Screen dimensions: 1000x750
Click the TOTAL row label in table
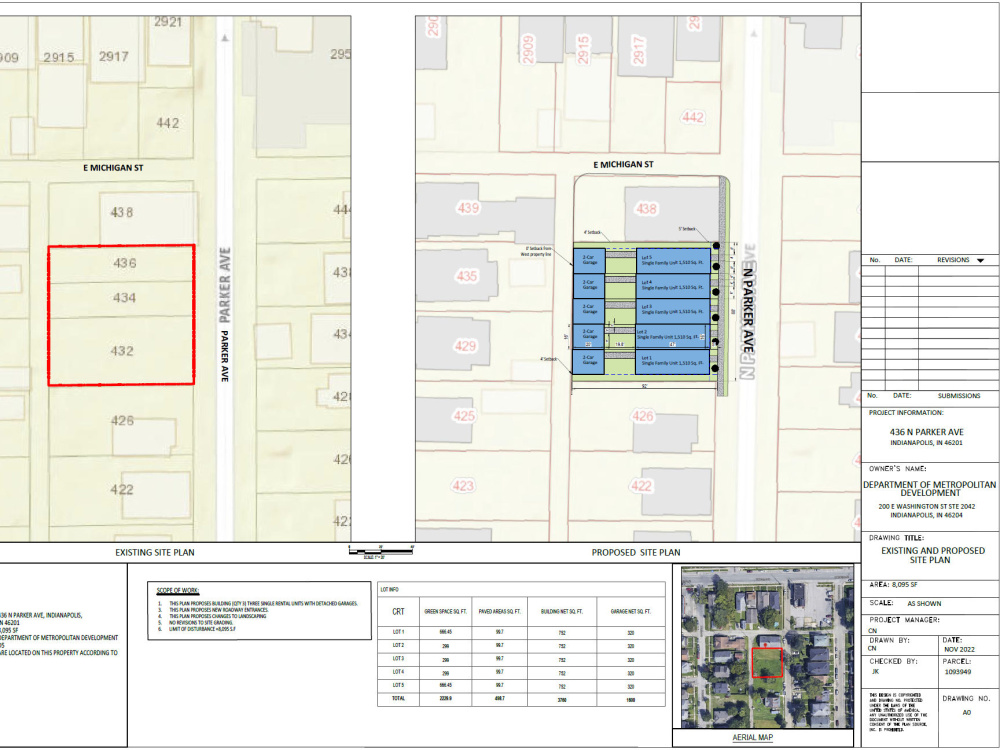[398, 698]
